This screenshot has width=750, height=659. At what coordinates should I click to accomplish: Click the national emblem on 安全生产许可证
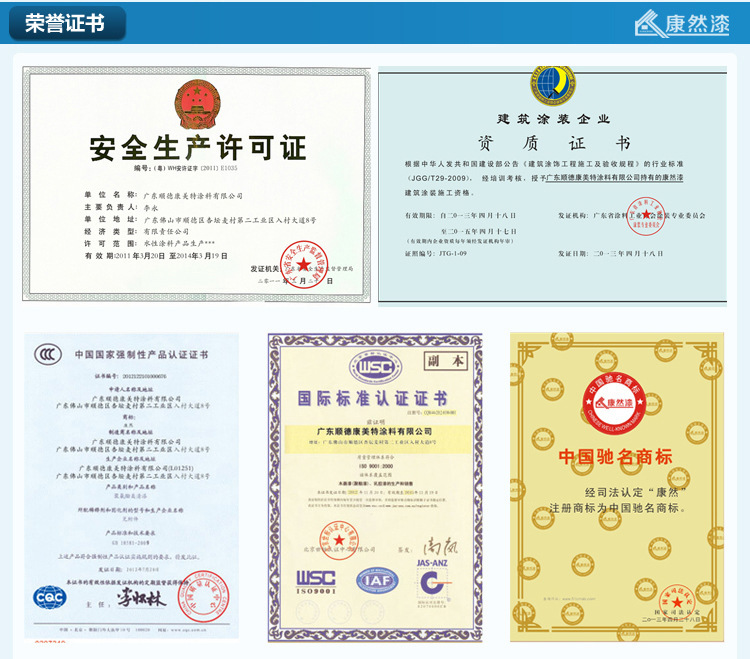point(197,103)
